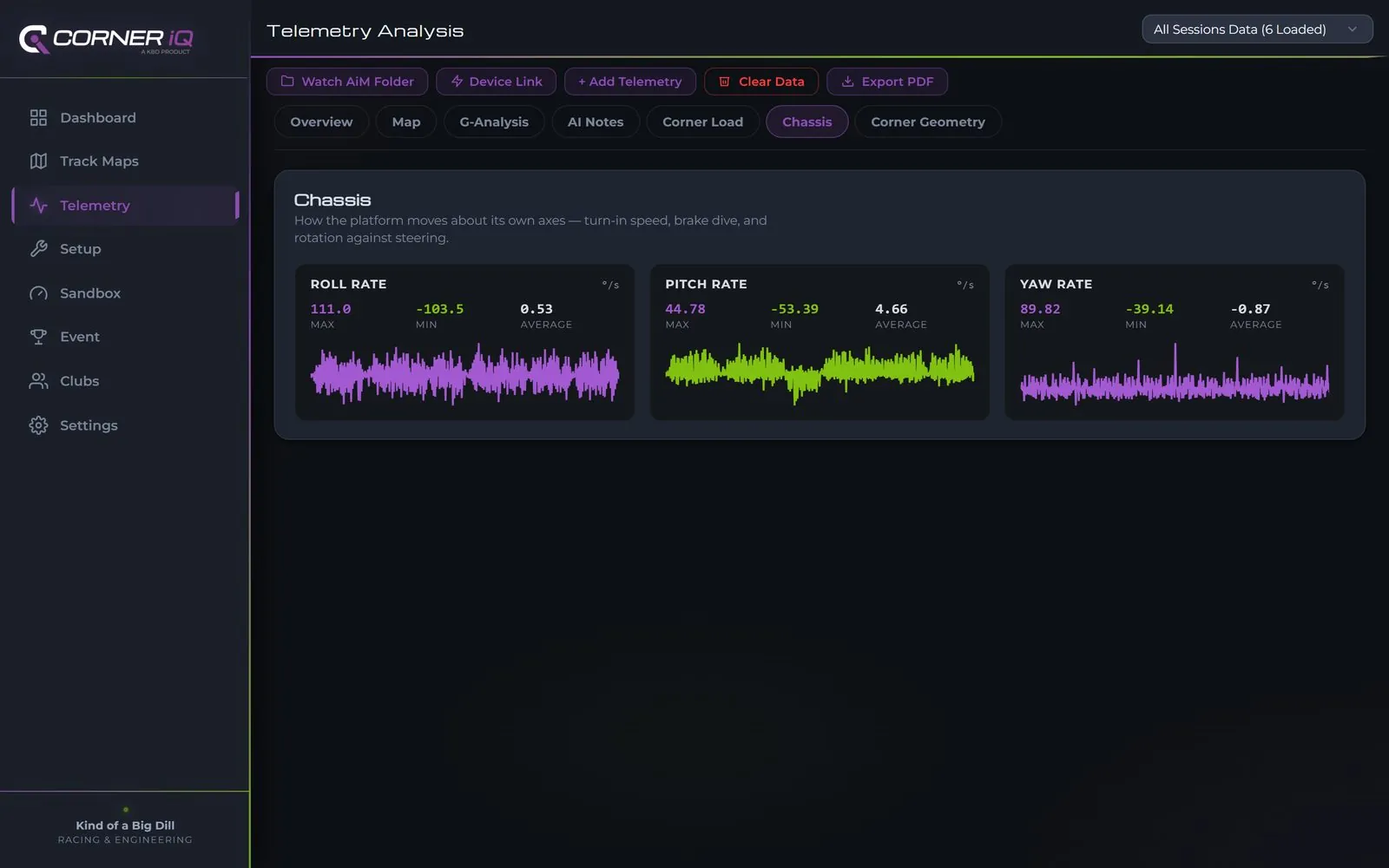This screenshot has width=1389, height=868.
Task: Open the AI Notes tab
Action: pyautogui.click(x=596, y=122)
